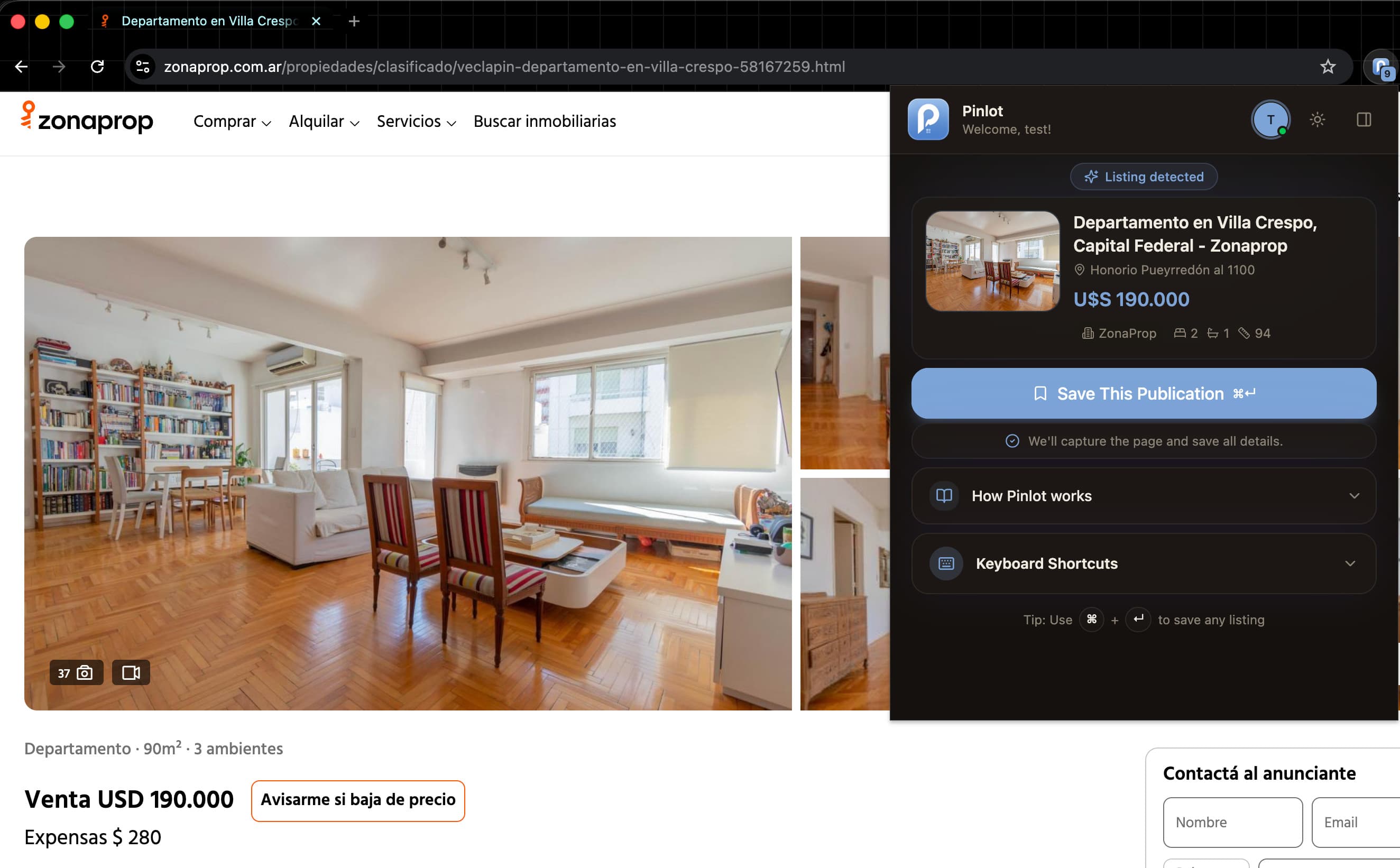1400x868 pixels.
Task: Click the Listing detected badge
Action: tap(1144, 177)
